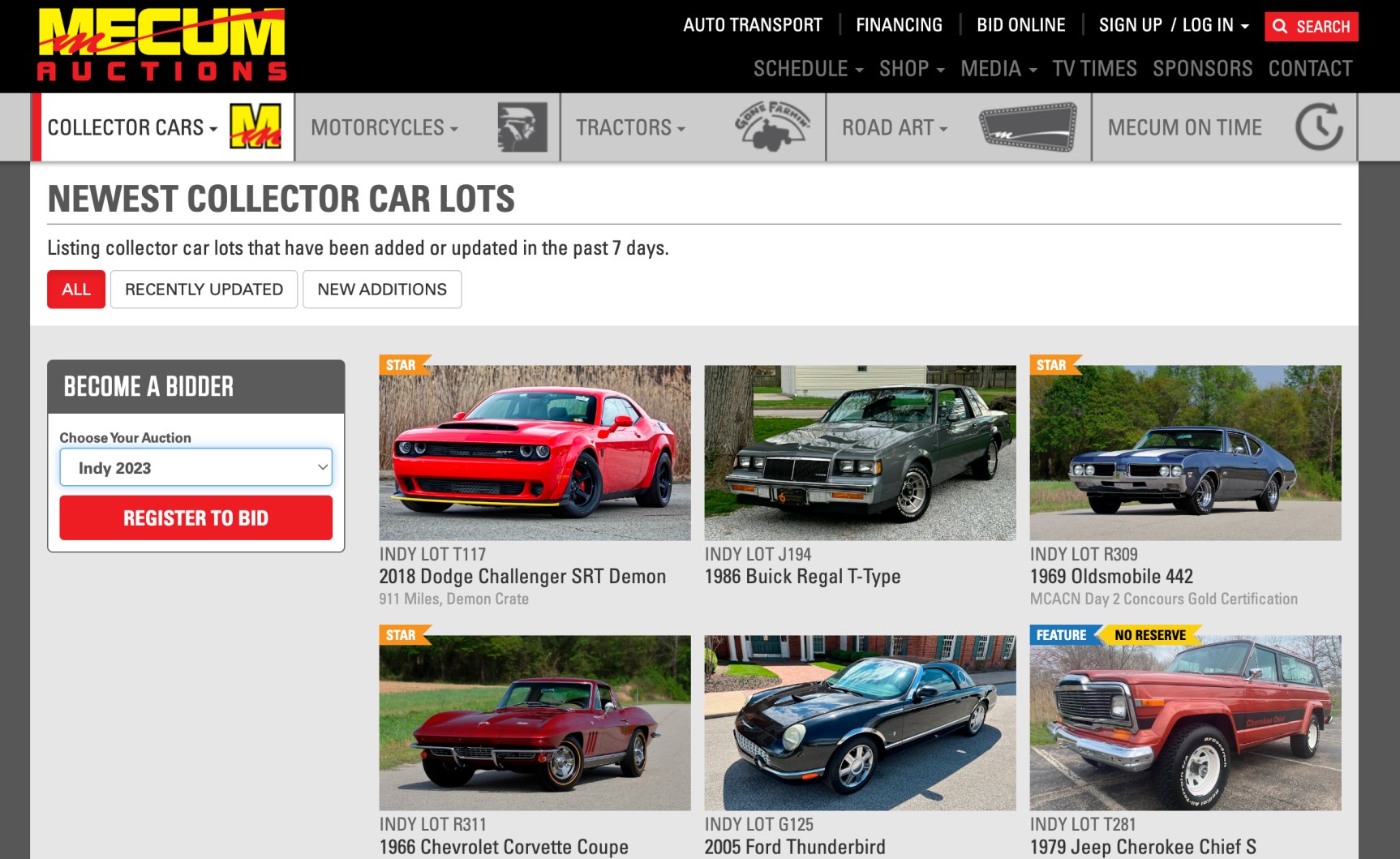The image size is (1400, 859).
Task: Open Choose Your Auction dropdown Indy 2023
Action: tap(195, 467)
